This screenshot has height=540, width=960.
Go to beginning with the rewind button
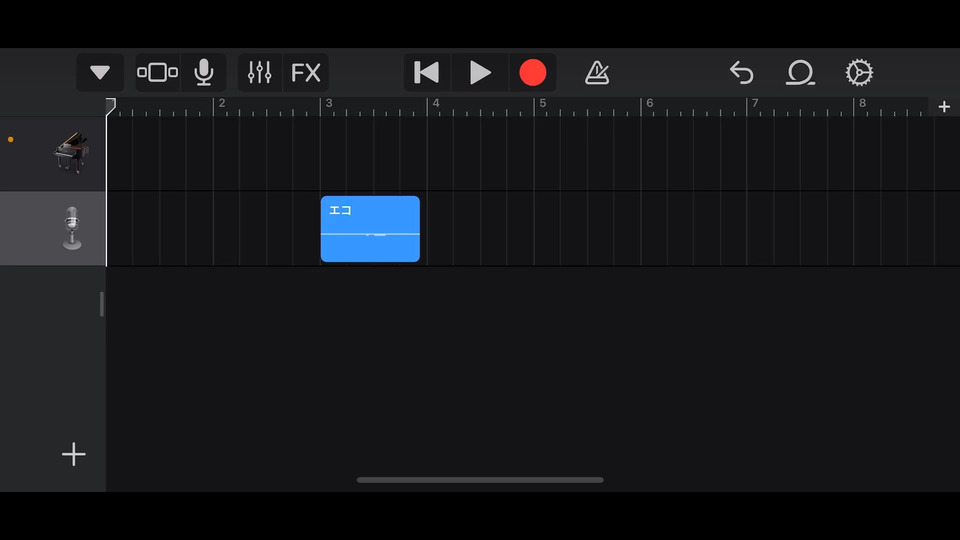(x=427, y=73)
